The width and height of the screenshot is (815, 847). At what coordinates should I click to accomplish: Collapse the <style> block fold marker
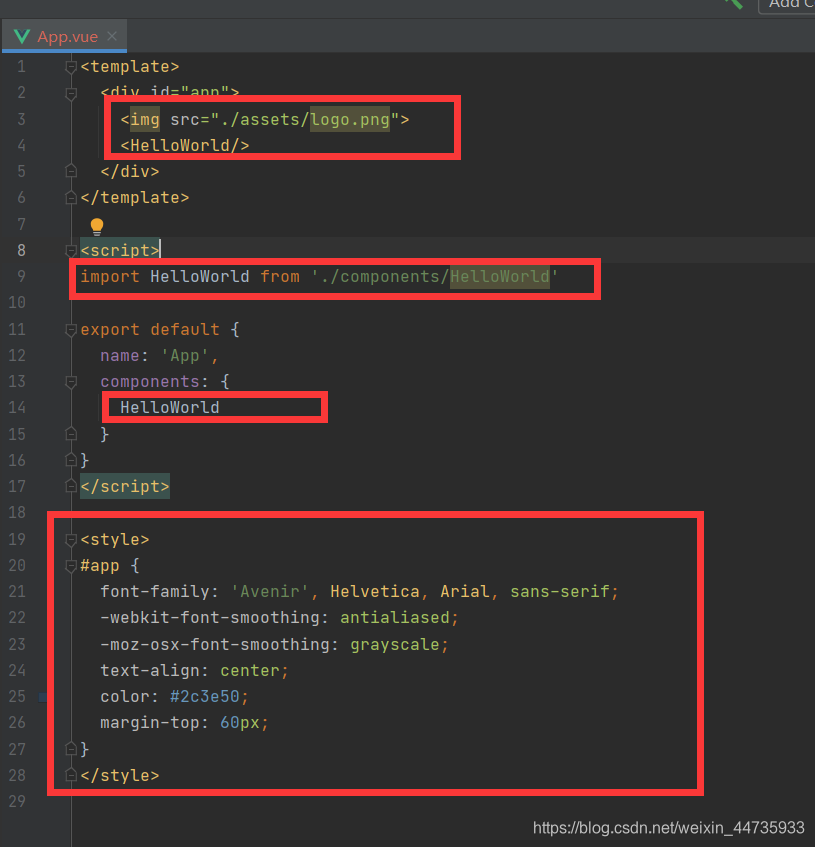[71, 540]
